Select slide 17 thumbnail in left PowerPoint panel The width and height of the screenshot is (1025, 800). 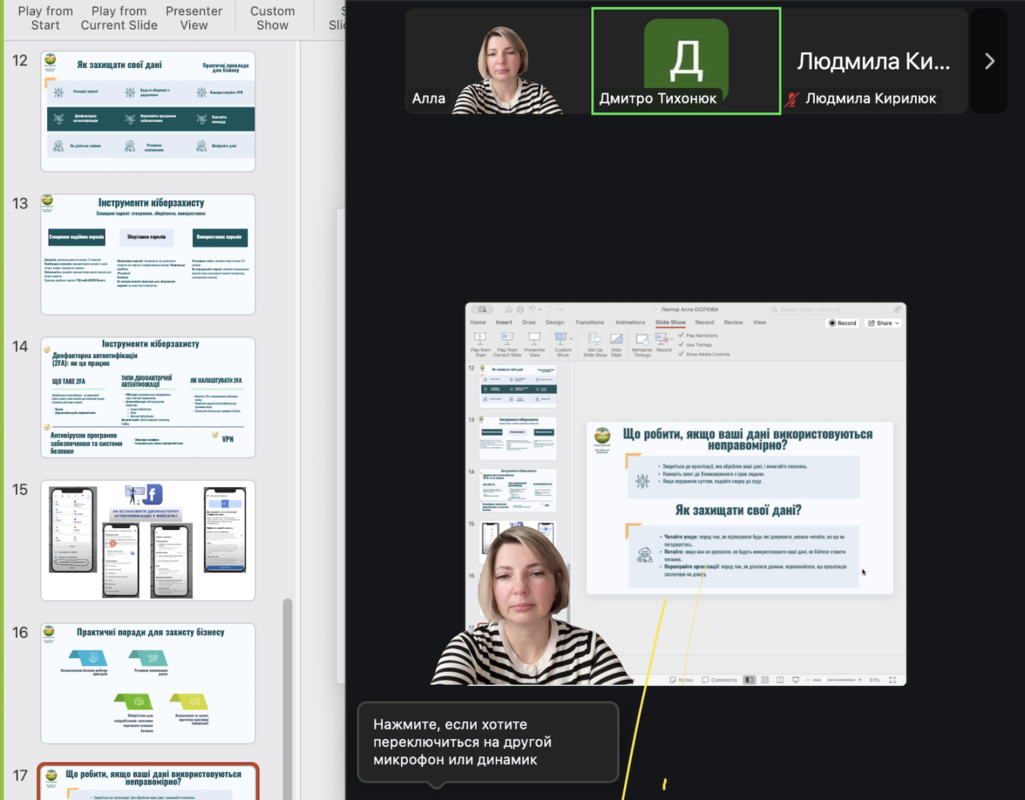click(x=148, y=782)
